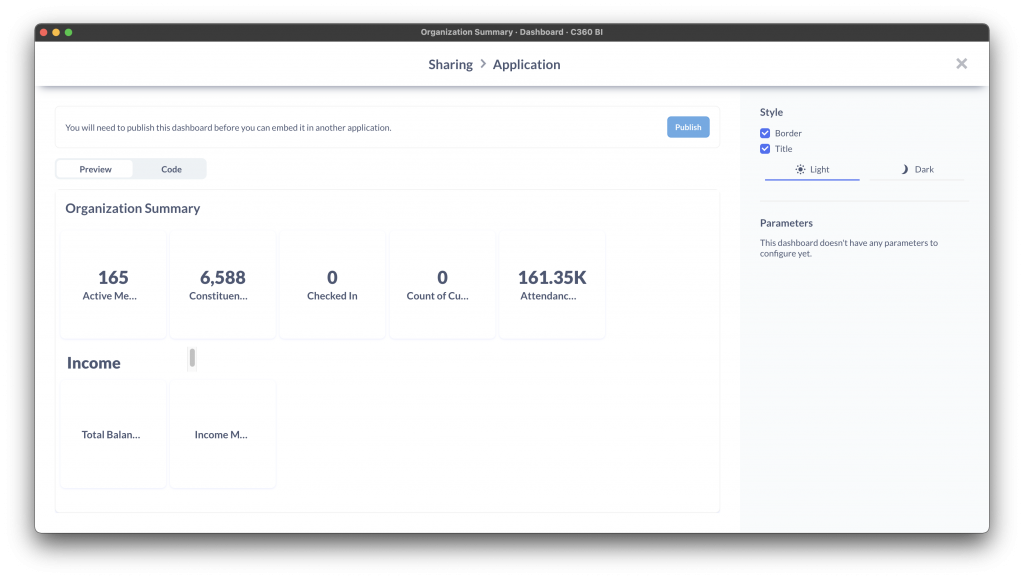The width and height of the screenshot is (1024, 579).
Task: Click the Application breadcrumb label
Action: pyautogui.click(x=526, y=64)
